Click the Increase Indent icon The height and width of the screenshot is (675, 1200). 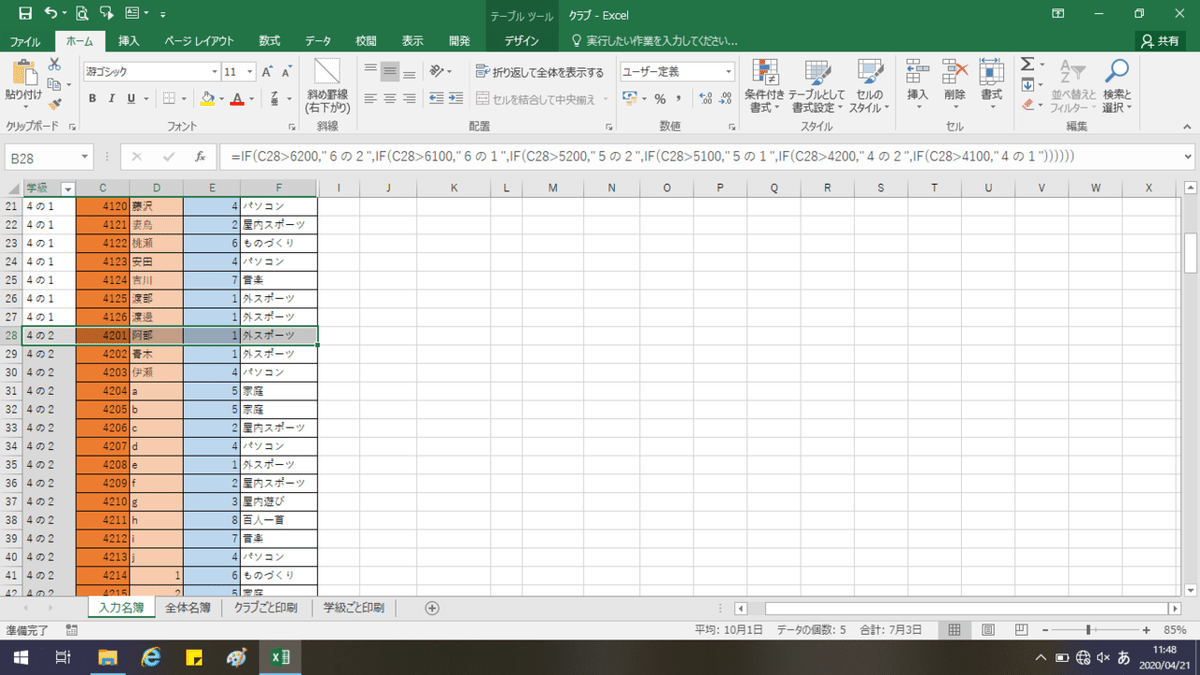455,98
